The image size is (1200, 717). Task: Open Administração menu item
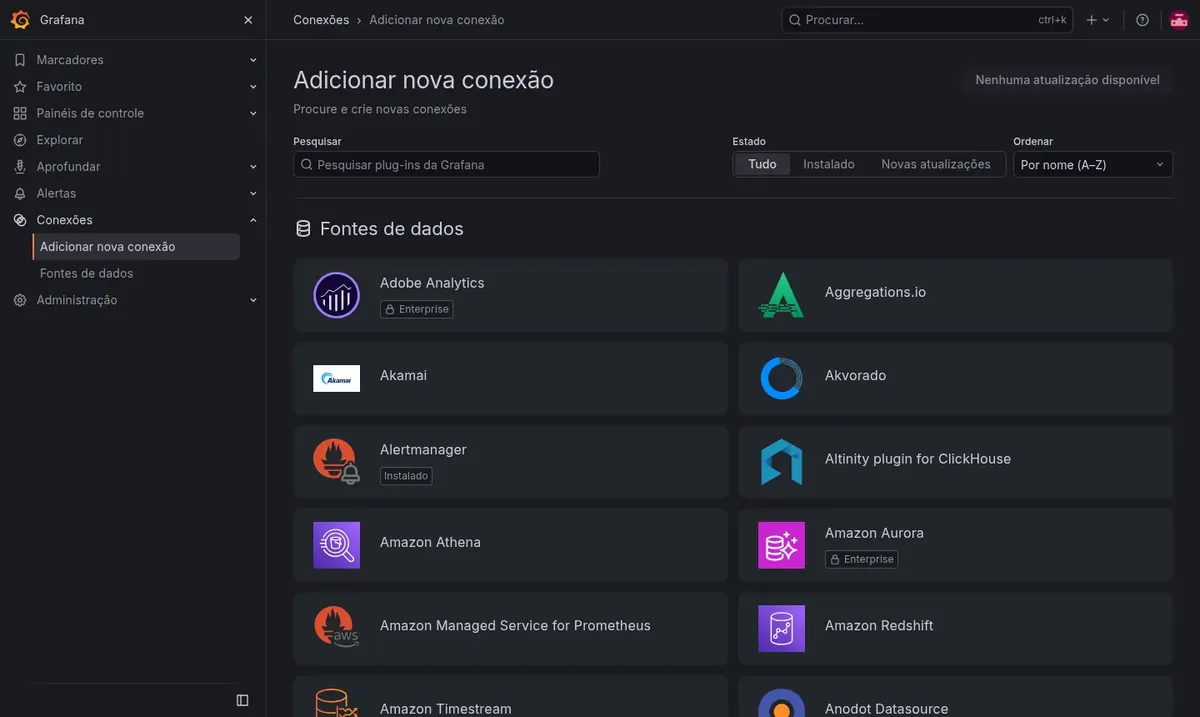pyautogui.click(x=77, y=300)
